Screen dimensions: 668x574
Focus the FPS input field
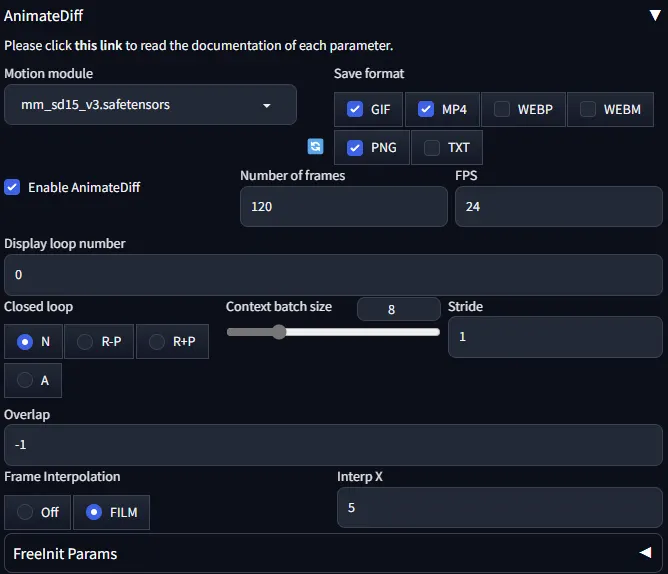click(558, 207)
